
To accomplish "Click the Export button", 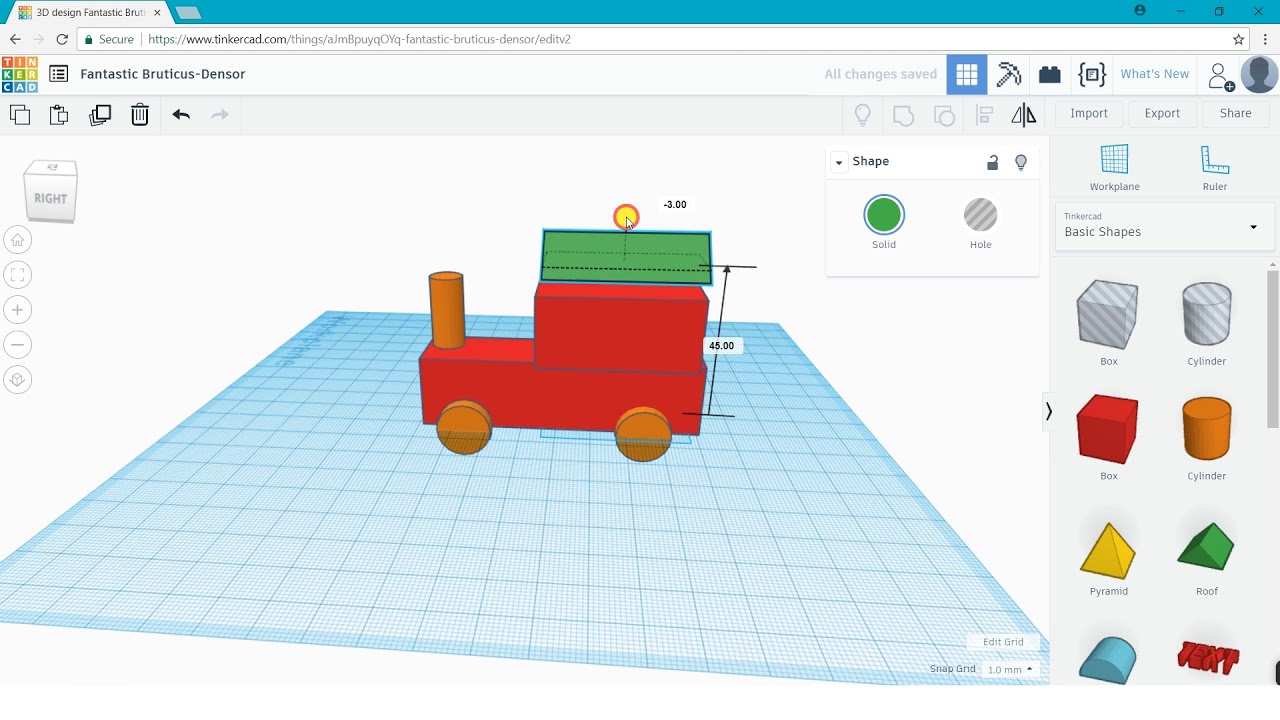I will tap(1162, 114).
